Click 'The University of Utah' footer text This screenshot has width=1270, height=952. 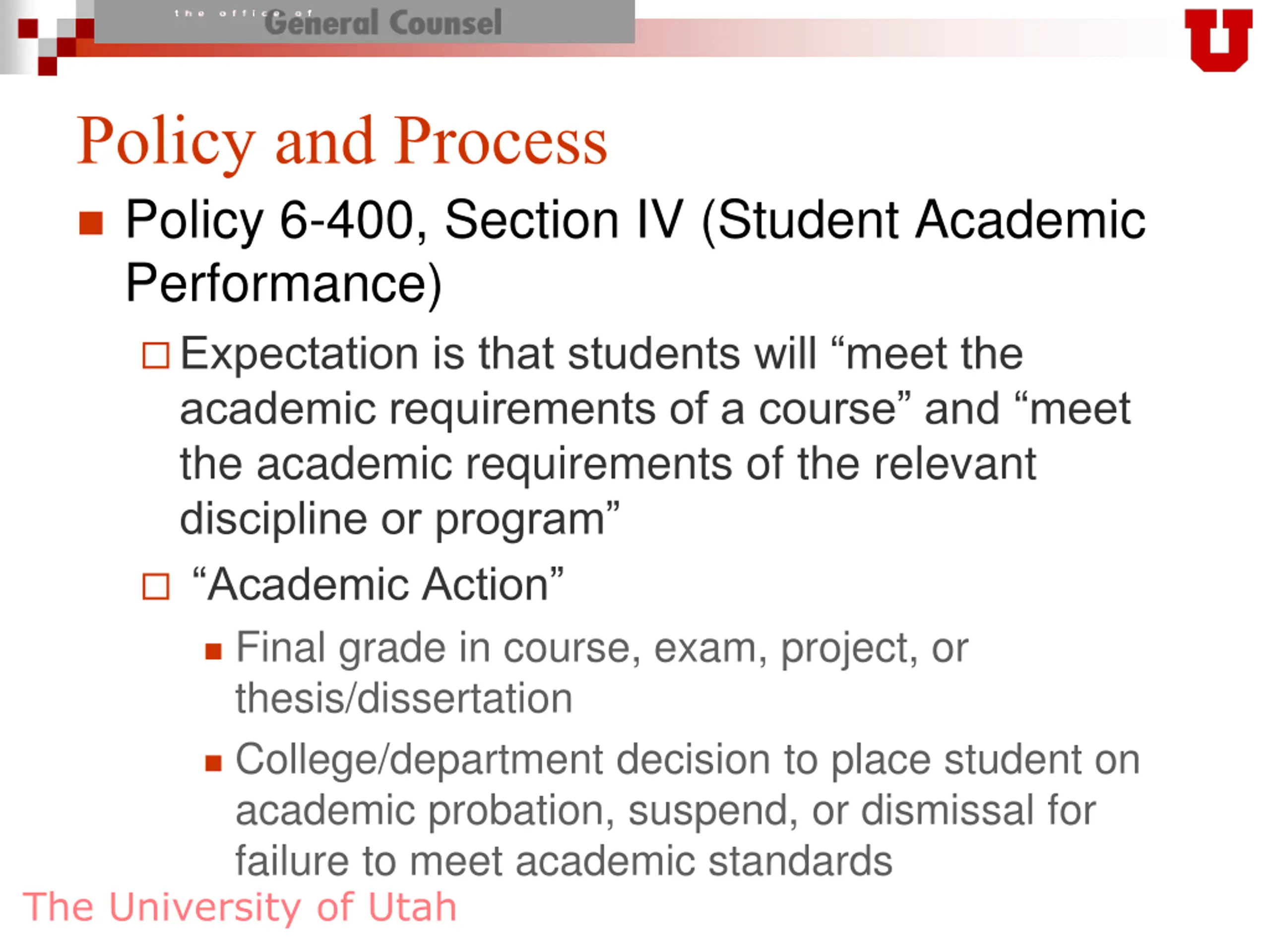point(240,907)
